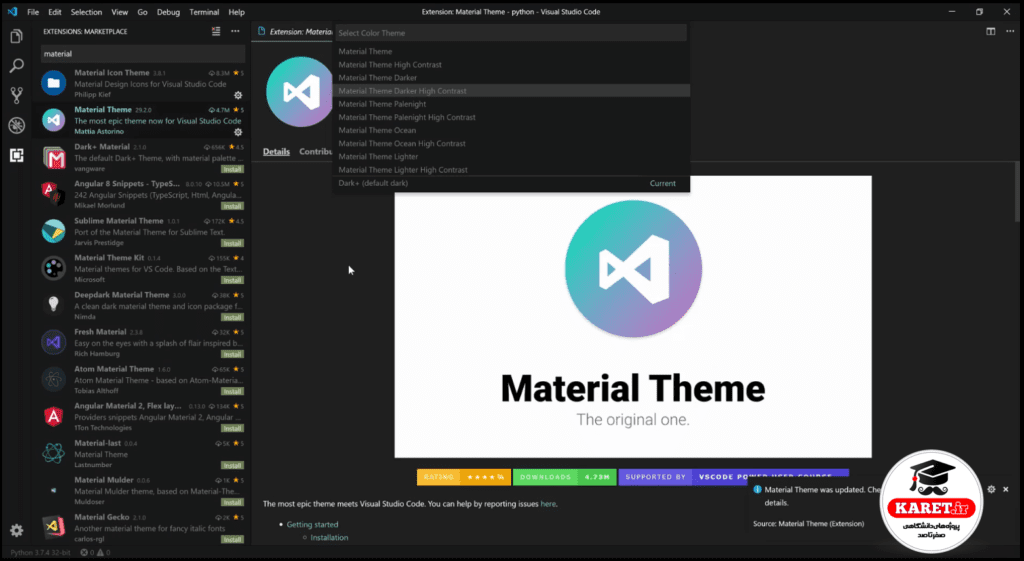1024x561 pixels.
Task: Click the Material Gecko extension icon
Action: [x=54, y=527]
